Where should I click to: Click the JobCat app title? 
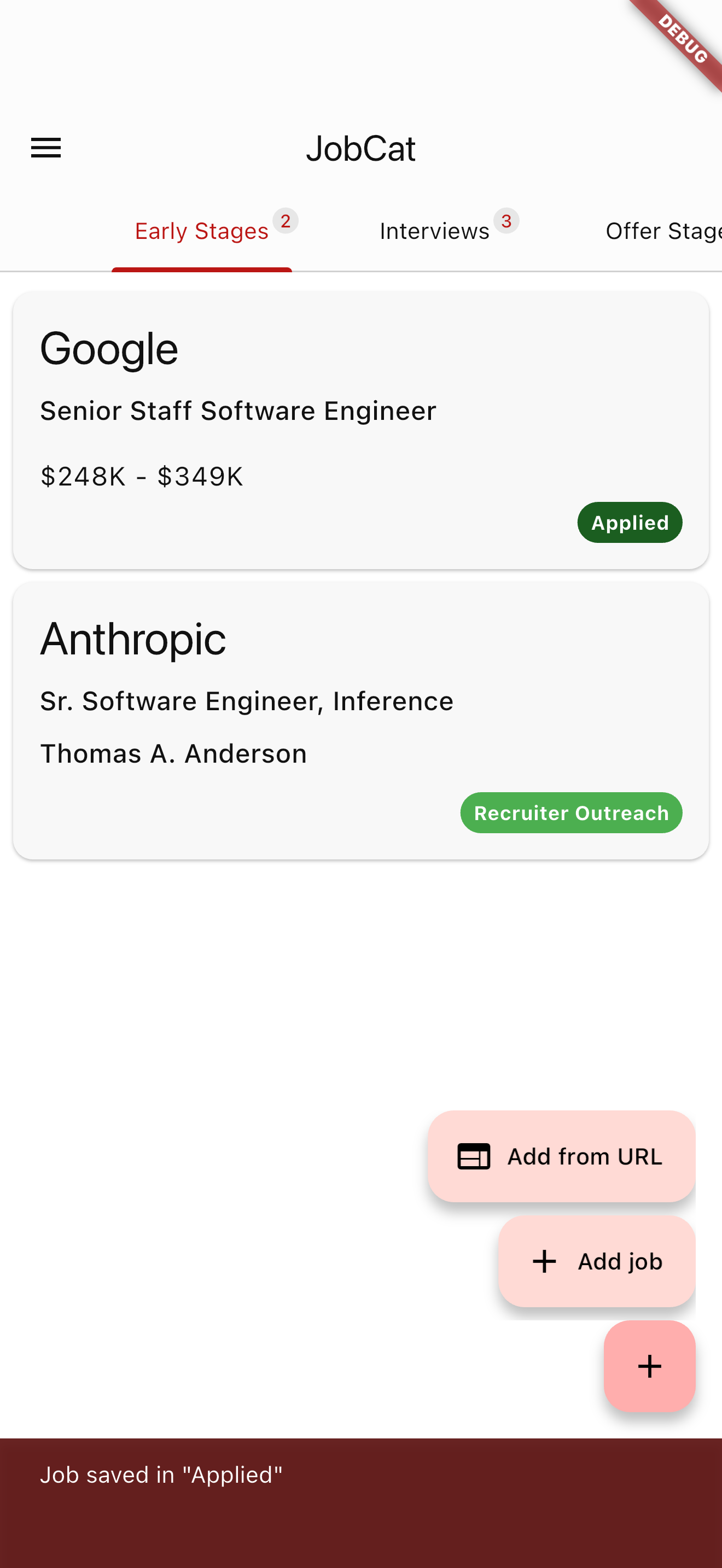coord(360,149)
